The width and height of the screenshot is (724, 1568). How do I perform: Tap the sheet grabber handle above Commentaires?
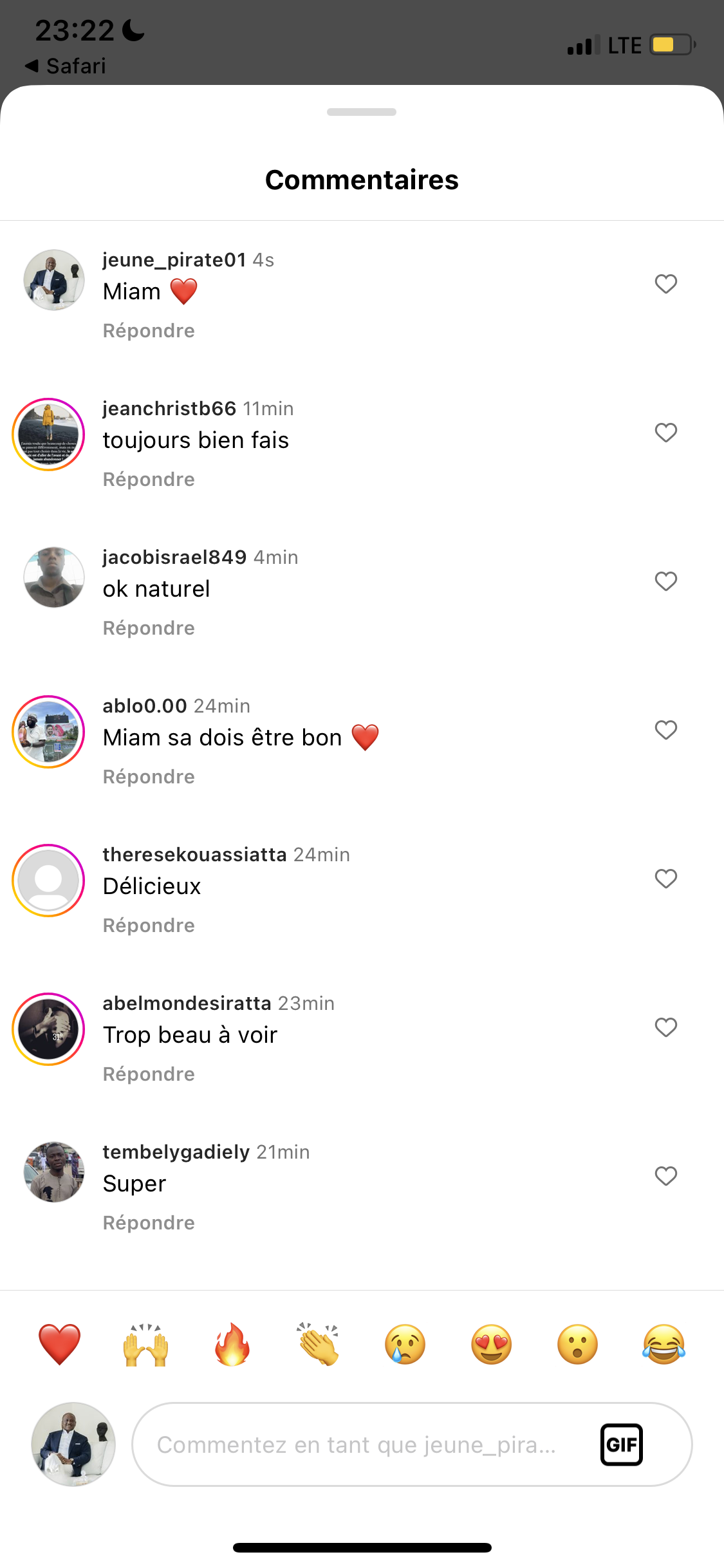pyautogui.click(x=362, y=112)
